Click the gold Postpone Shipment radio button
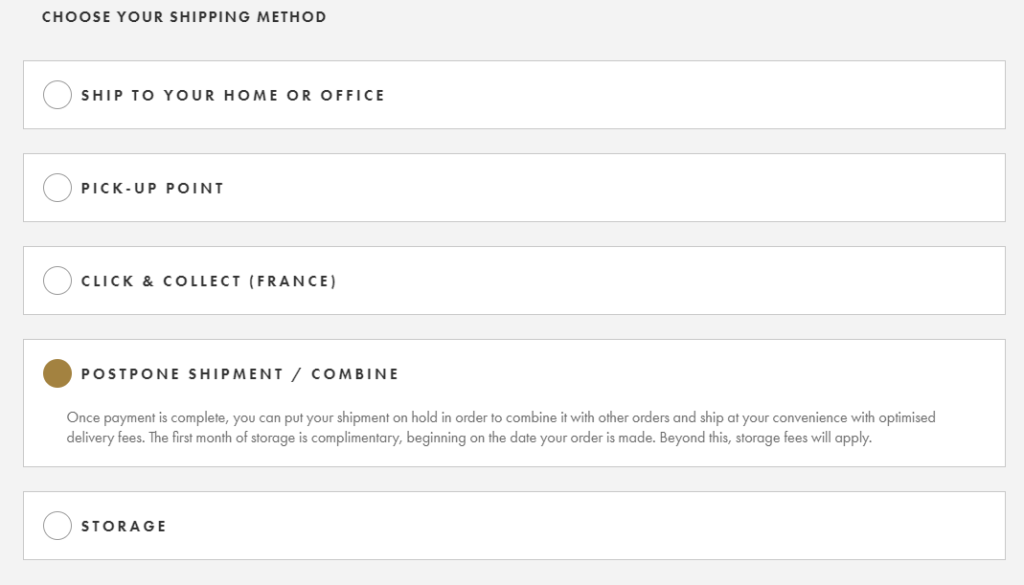Image resolution: width=1024 pixels, height=585 pixels. tap(57, 374)
